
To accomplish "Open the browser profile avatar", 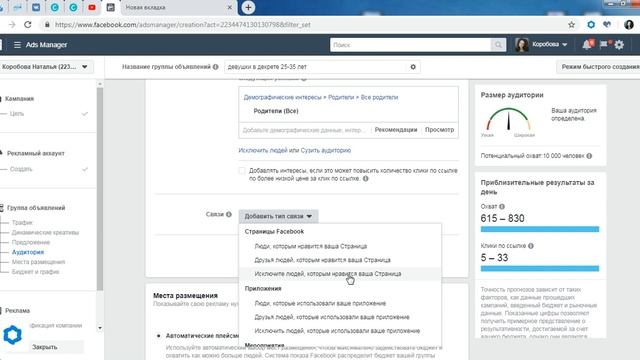I will [x=629, y=24].
